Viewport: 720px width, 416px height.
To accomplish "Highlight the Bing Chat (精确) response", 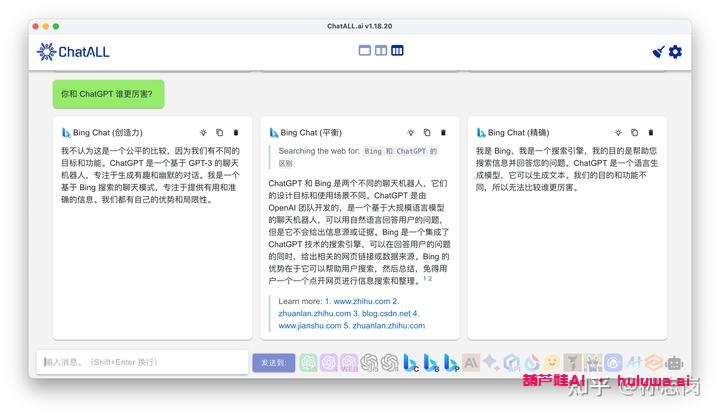I will pyautogui.click(x=618, y=133).
